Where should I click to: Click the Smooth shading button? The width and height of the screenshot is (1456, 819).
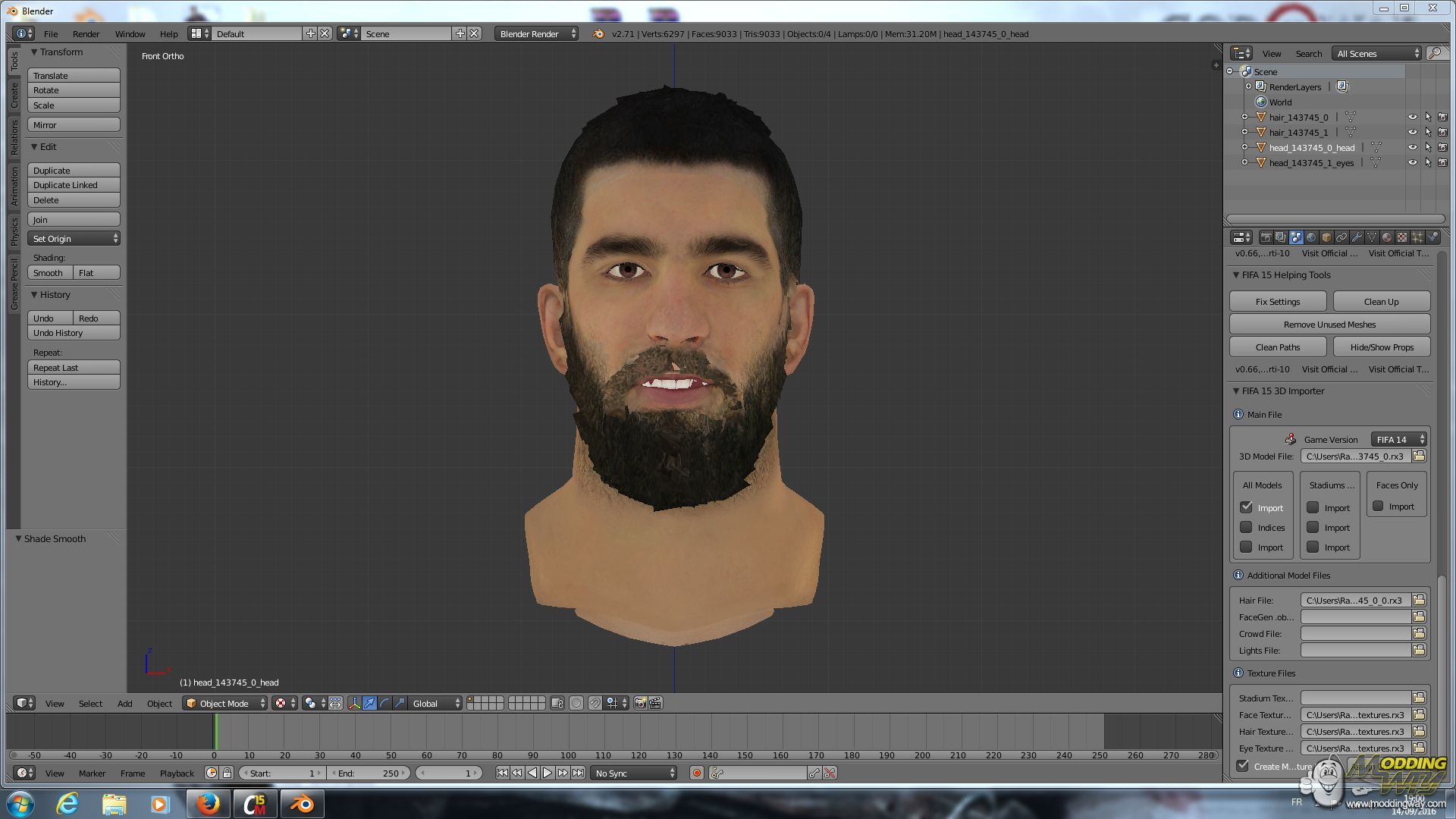(x=49, y=273)
